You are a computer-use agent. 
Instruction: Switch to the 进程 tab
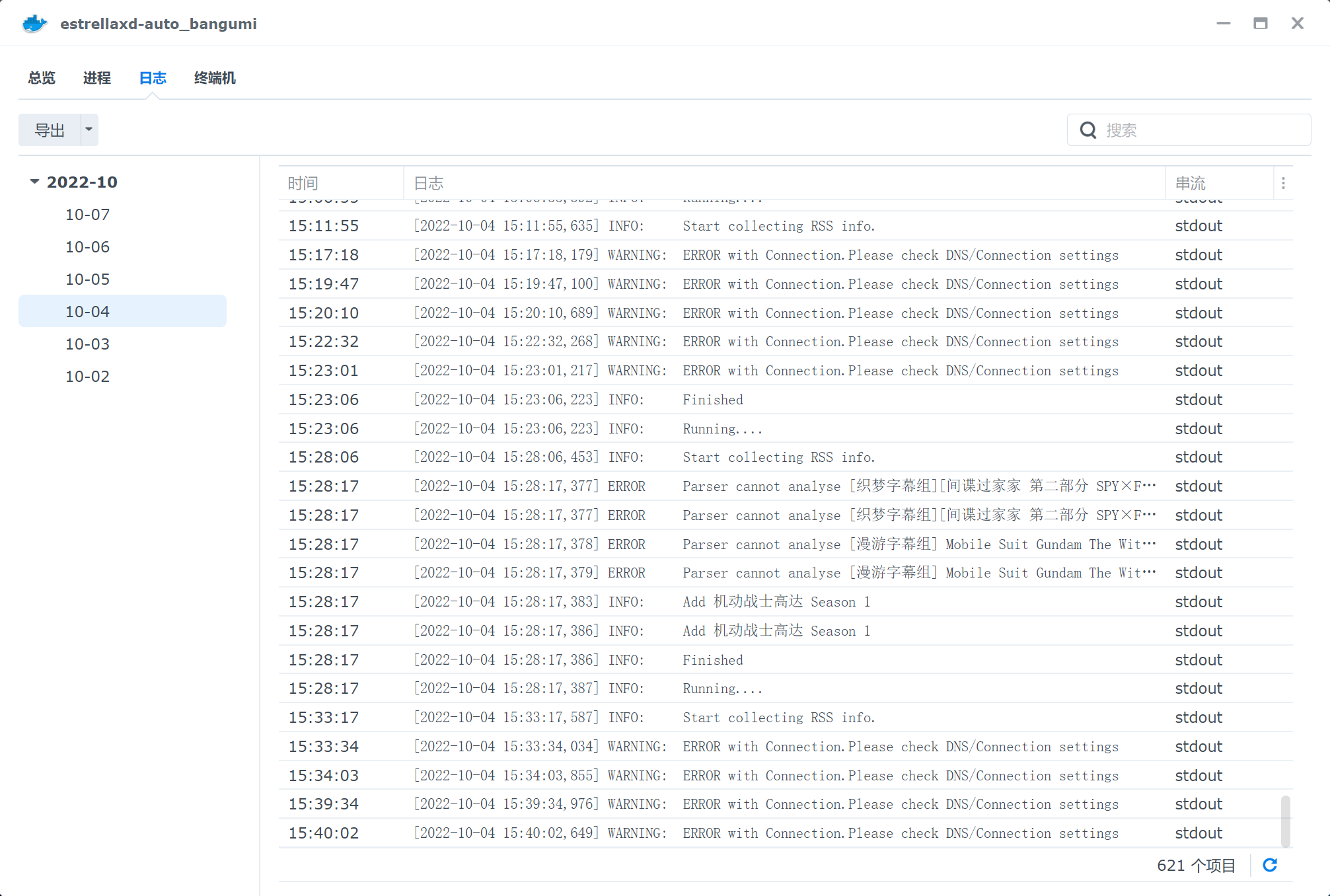coord(96,78)
